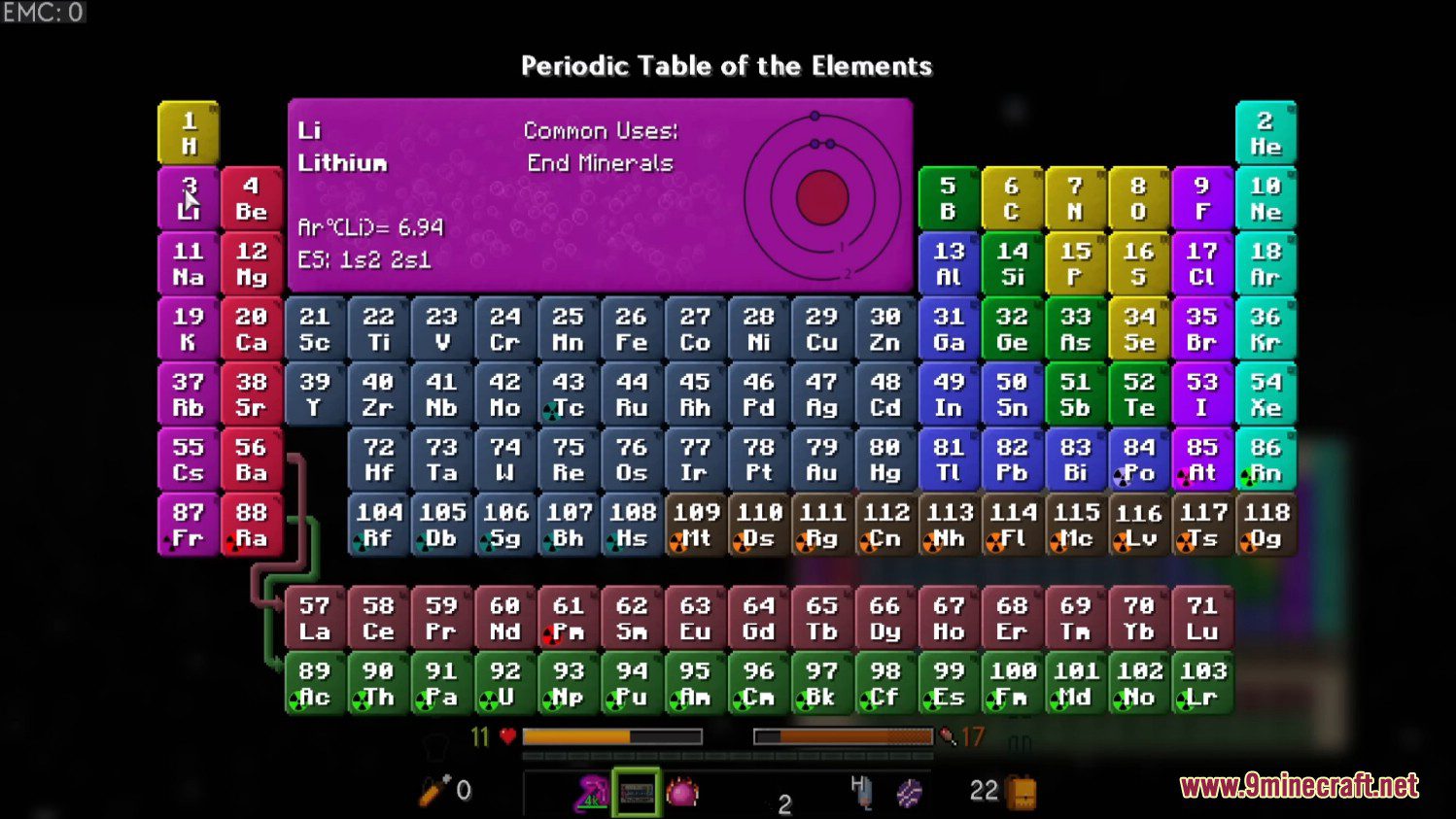Image resolution: width=1456 pixels, height=819 pixels.
Task: Select the Krypton (36 Kr) tile
Action: [x=1265, y=328]
